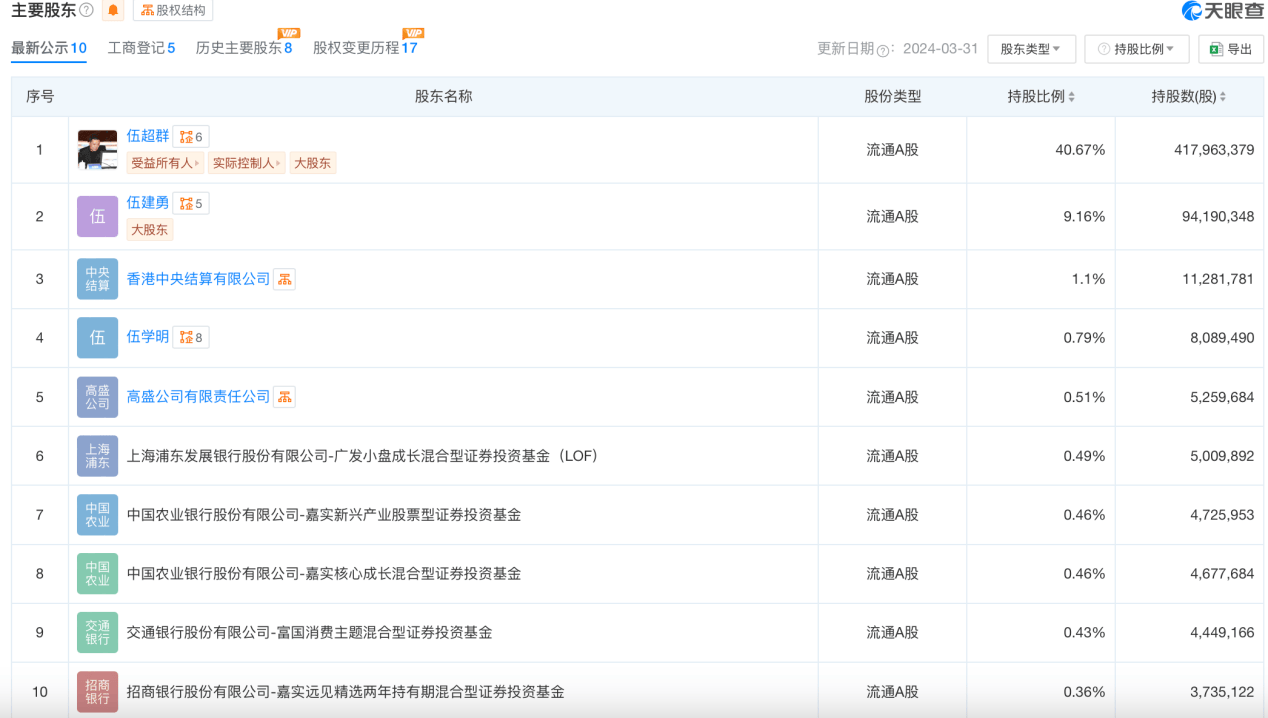This screenshot has height=718, width=1268.
Task: Click the purple 伍 avatar for 伍建勇
Action: [97, 216]
